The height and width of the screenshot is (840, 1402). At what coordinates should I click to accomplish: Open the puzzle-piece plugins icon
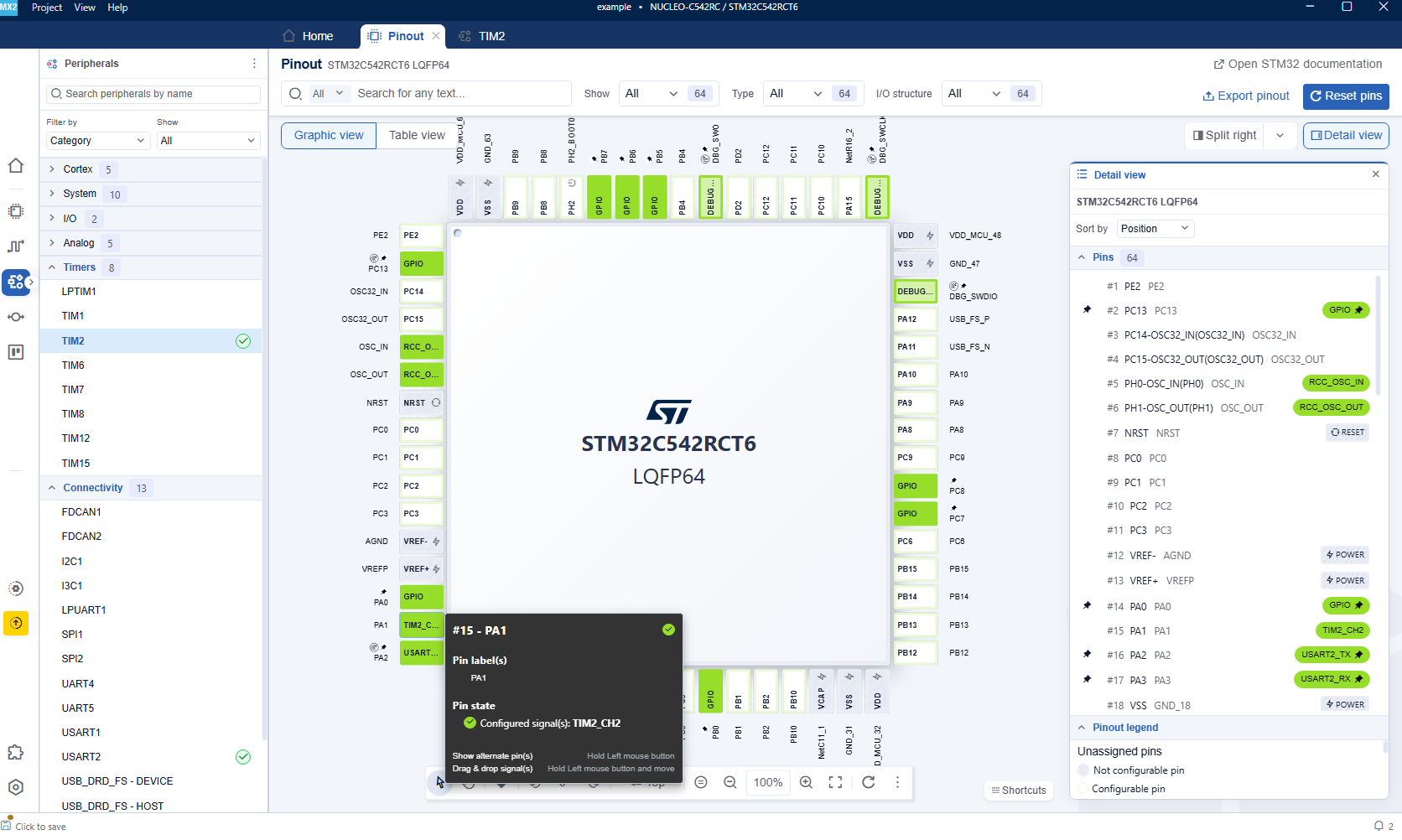[16, 752]
